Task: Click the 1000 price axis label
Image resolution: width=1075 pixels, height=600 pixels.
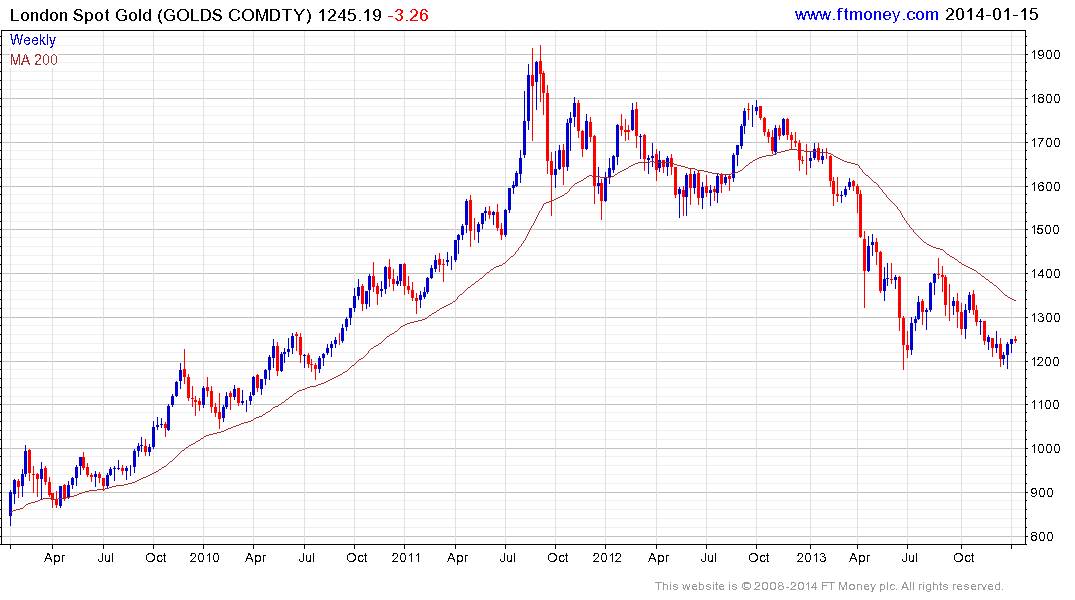Action: tap(1046, 448)
